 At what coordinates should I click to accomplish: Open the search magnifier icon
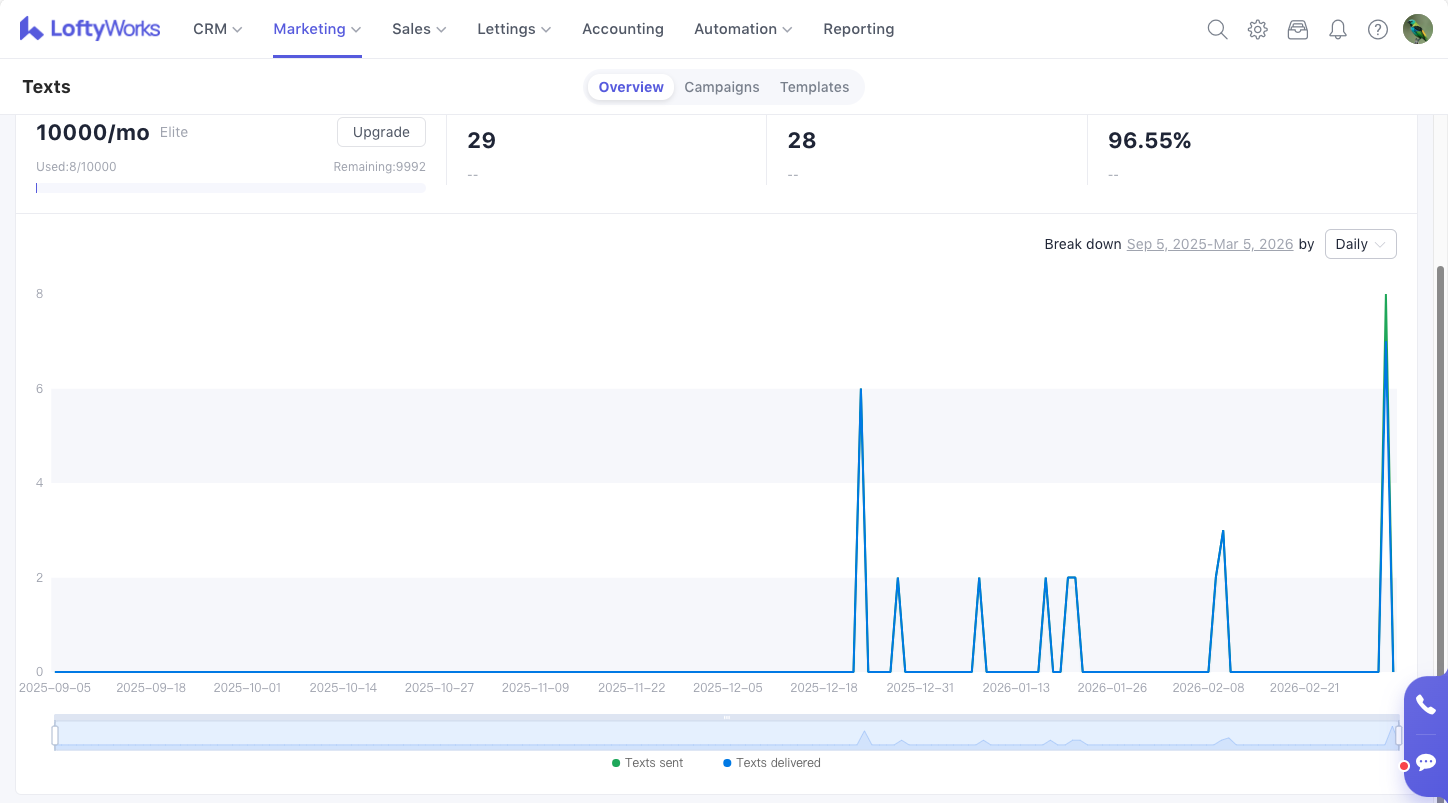coord(1217,29)
